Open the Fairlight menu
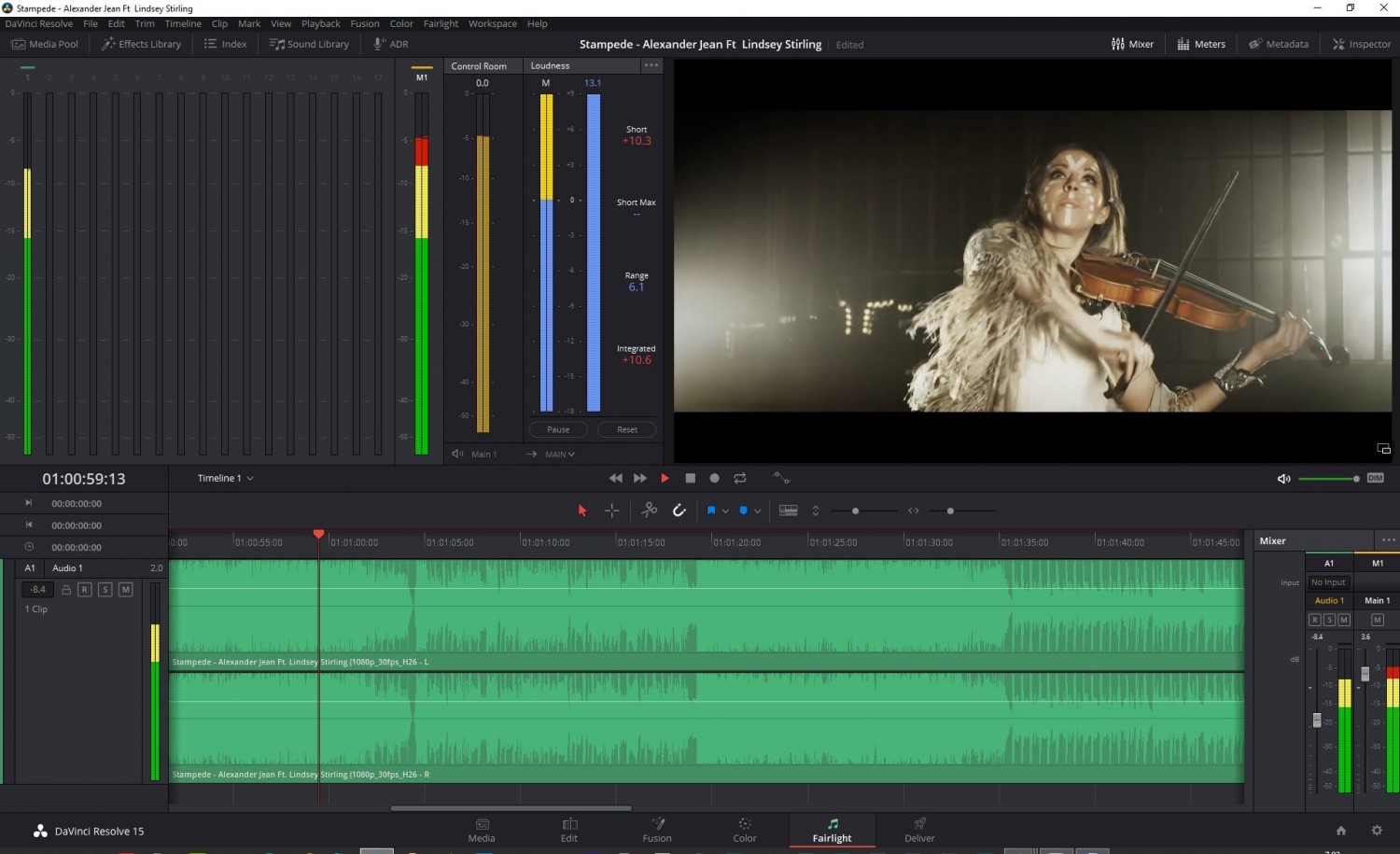The width and height of the screenshot is (1400, 854). pos(441,23)
